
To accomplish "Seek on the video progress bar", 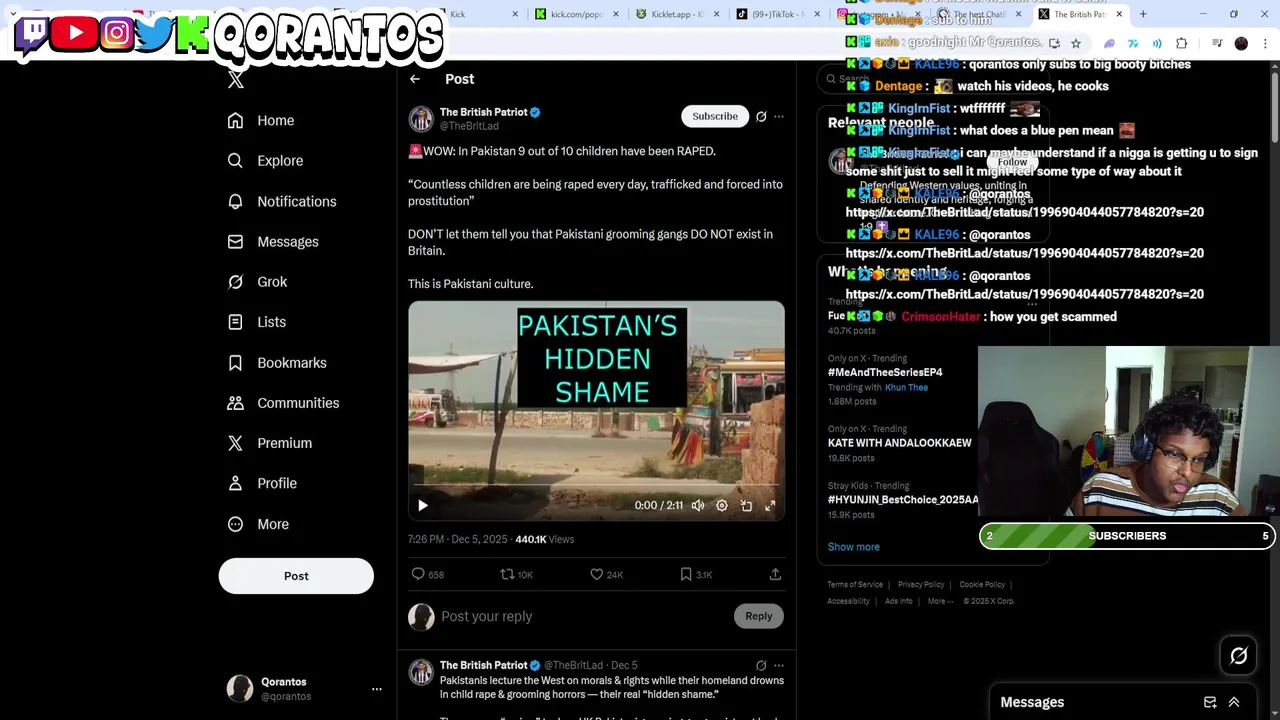I will (596, 486).
